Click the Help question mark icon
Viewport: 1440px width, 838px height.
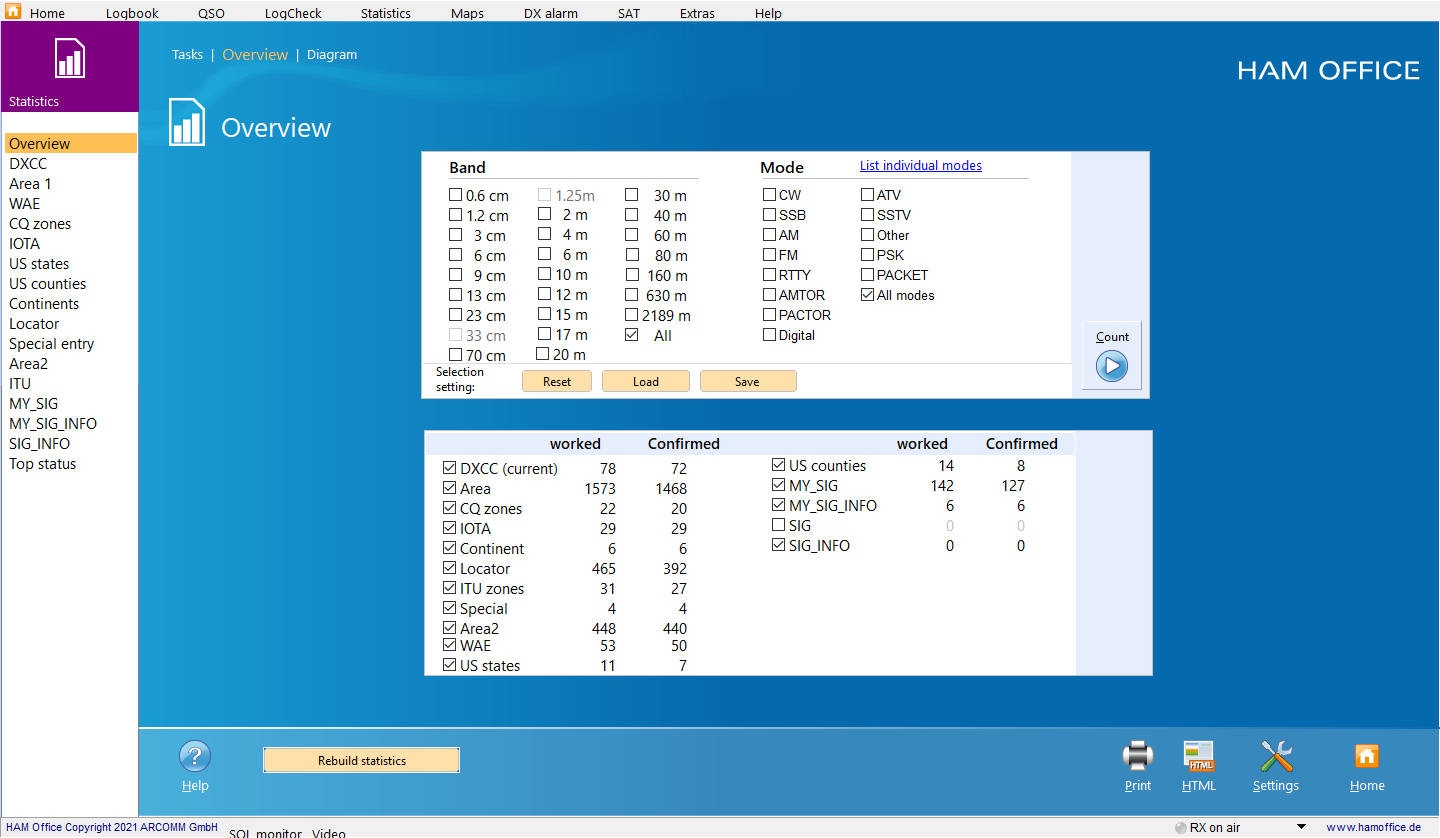coord(195,756)
